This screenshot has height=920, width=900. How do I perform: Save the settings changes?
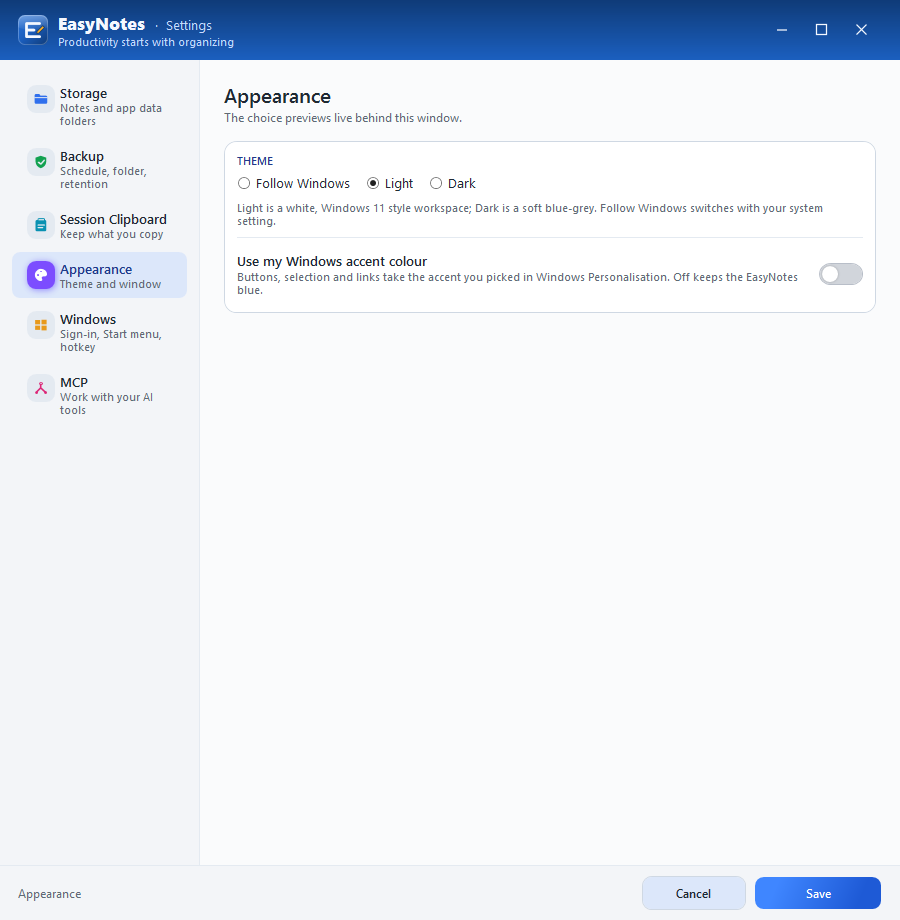(x=818, y=893)
